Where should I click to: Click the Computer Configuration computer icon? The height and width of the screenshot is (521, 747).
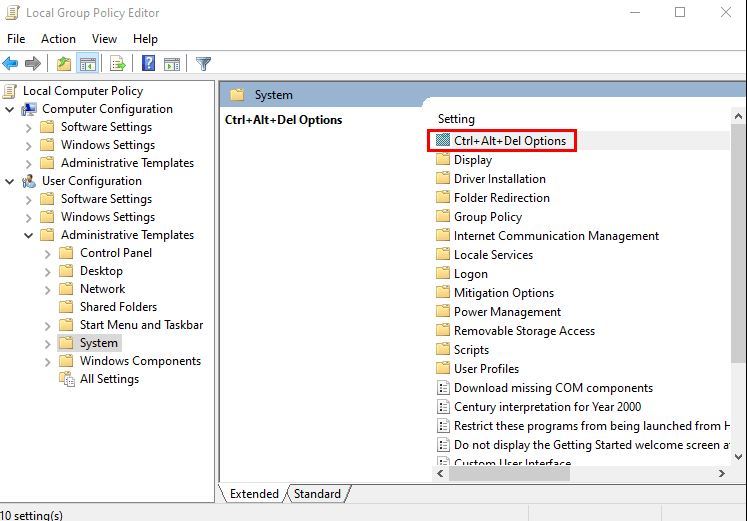(29, 109)
